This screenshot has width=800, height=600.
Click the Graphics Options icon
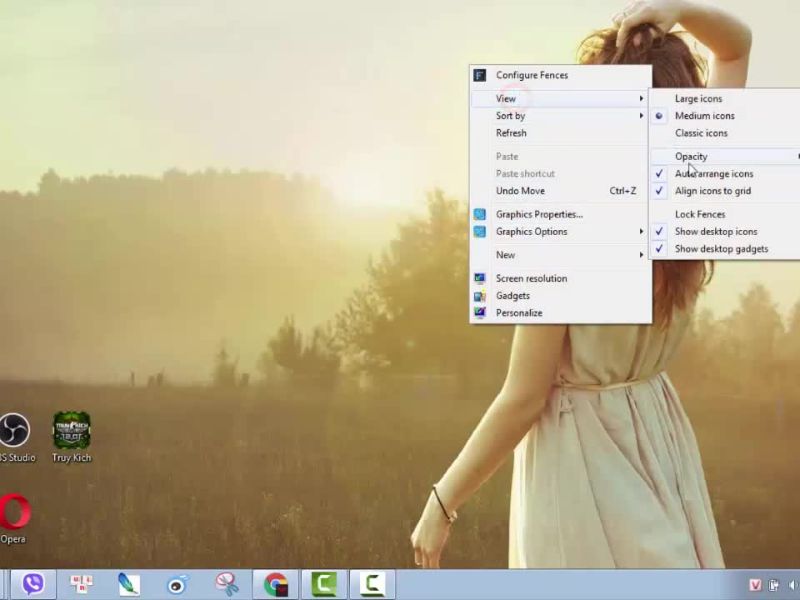(x=480, y=232)
